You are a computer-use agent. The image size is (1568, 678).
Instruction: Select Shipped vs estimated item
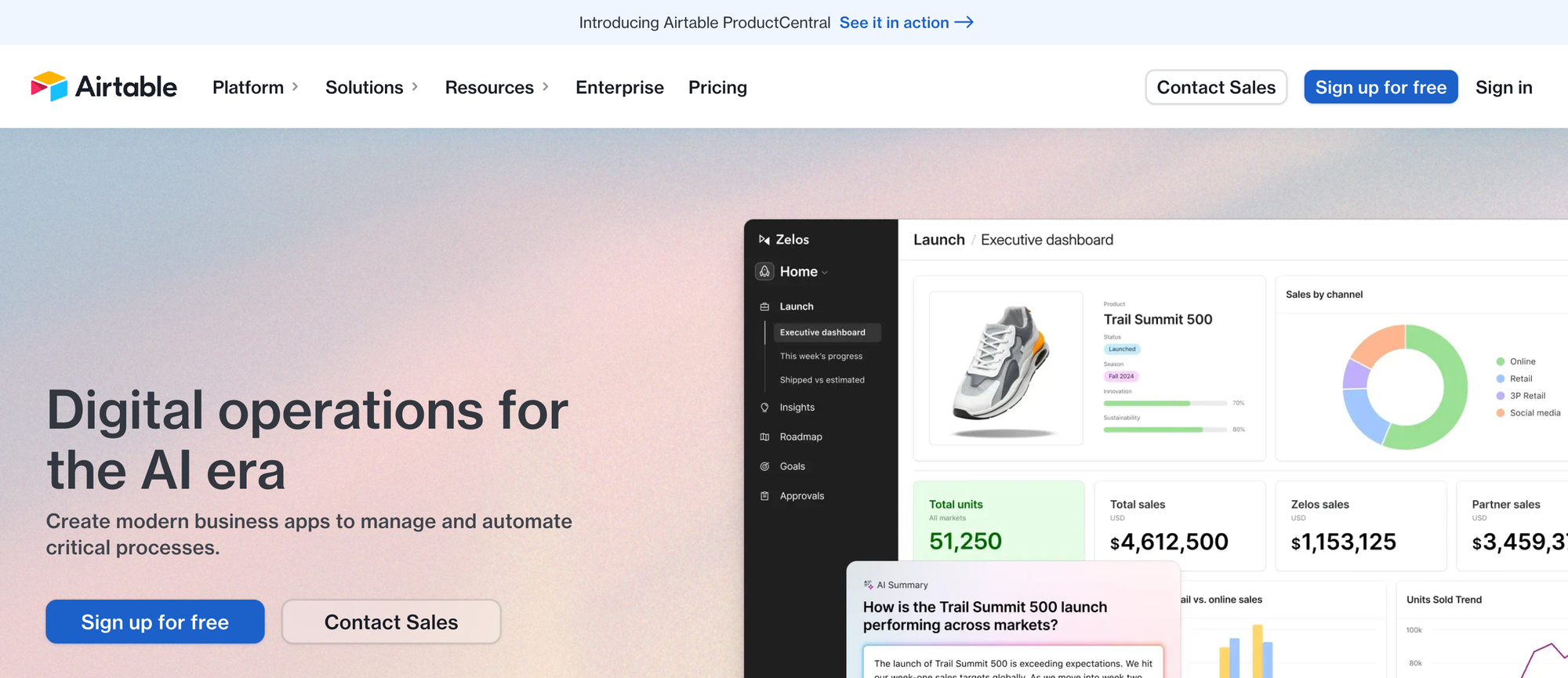click(822, 380)
